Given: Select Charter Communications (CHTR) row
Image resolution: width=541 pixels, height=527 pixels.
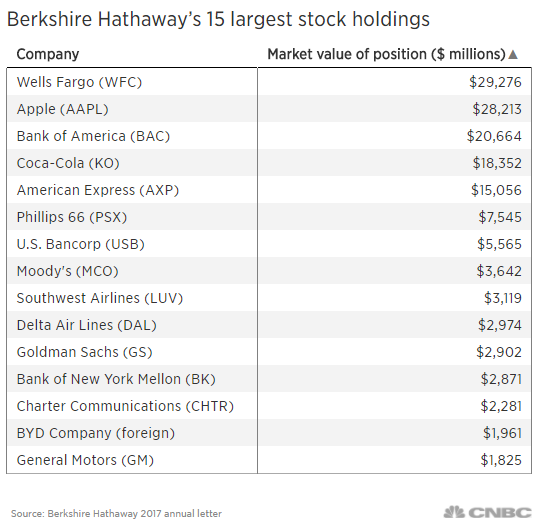Looking at the screenshot, I should pos(269,406).
